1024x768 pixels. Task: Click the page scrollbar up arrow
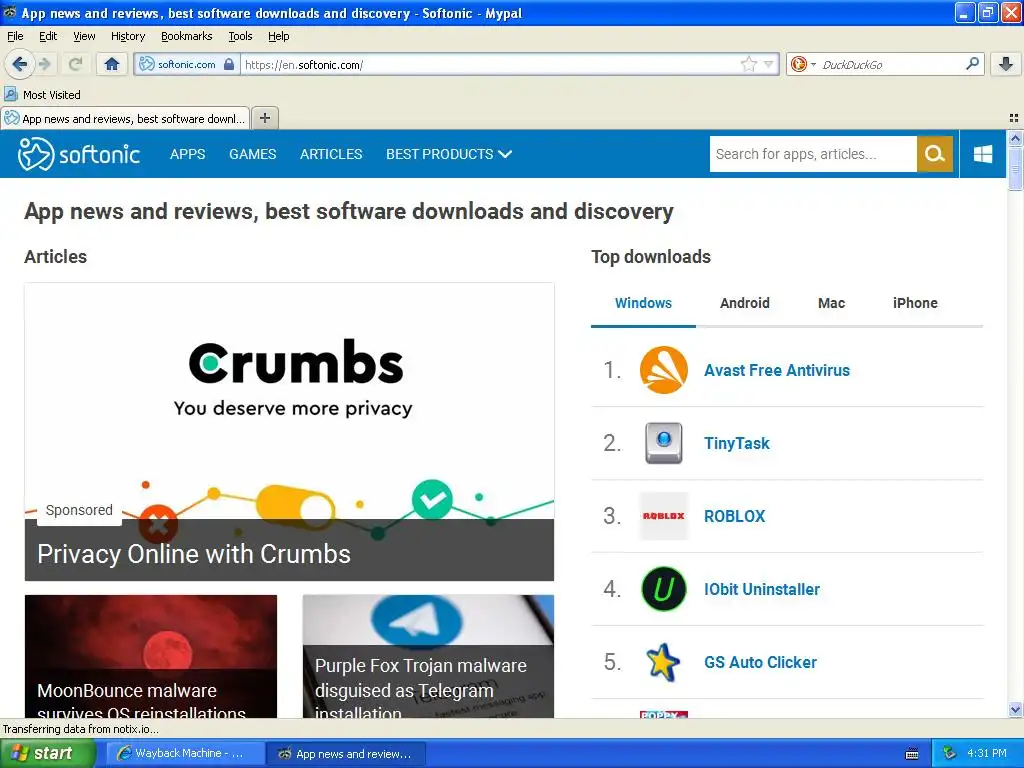click(1015, 138)
